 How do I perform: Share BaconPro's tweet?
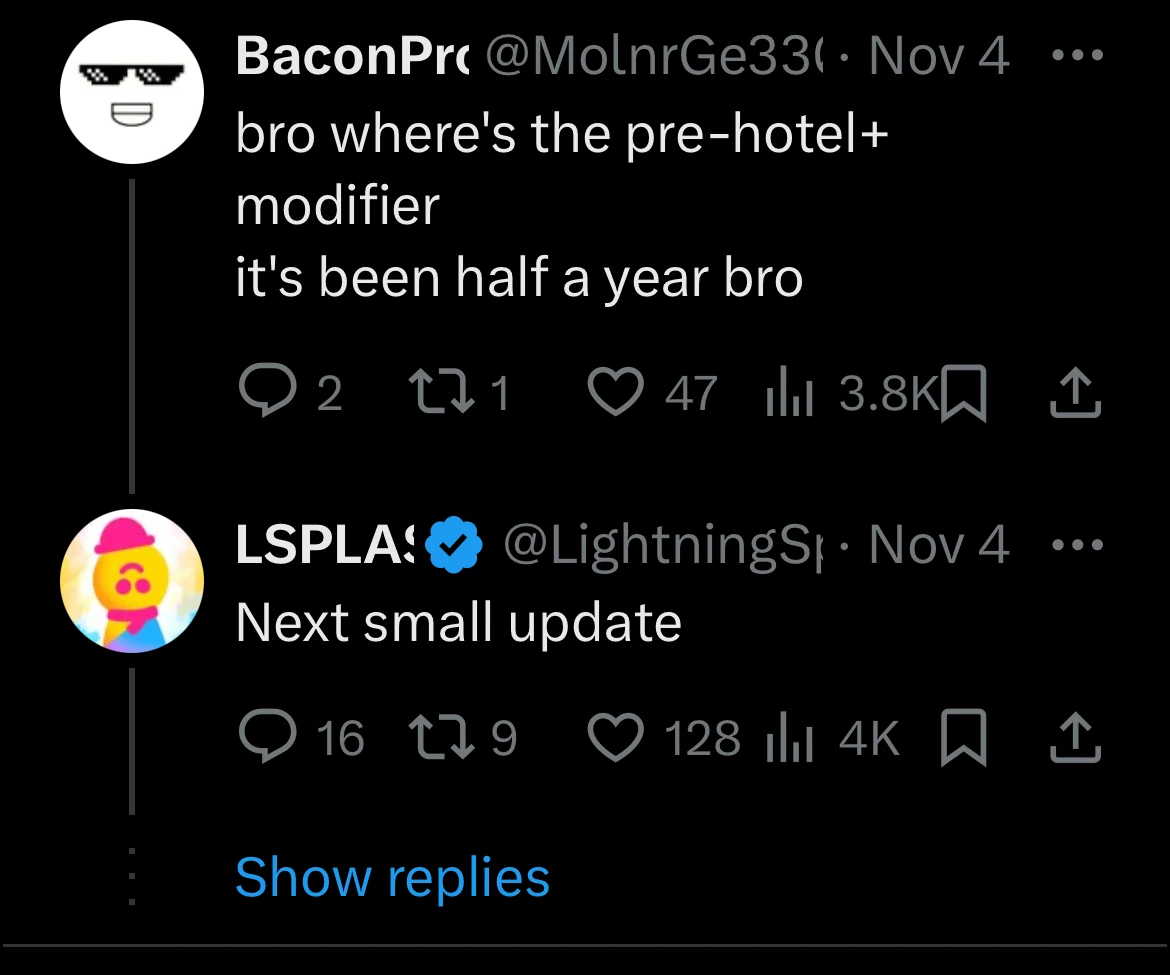point(1076,392)
